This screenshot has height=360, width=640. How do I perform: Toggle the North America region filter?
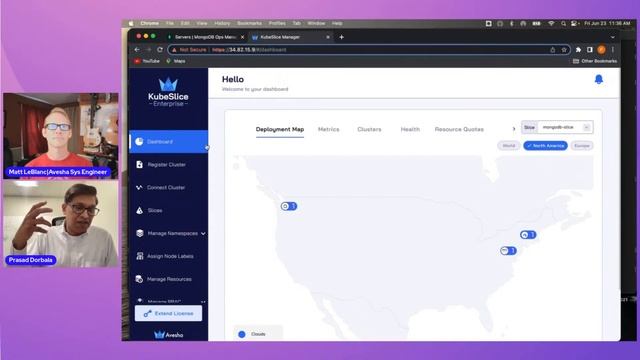point(545,146)
